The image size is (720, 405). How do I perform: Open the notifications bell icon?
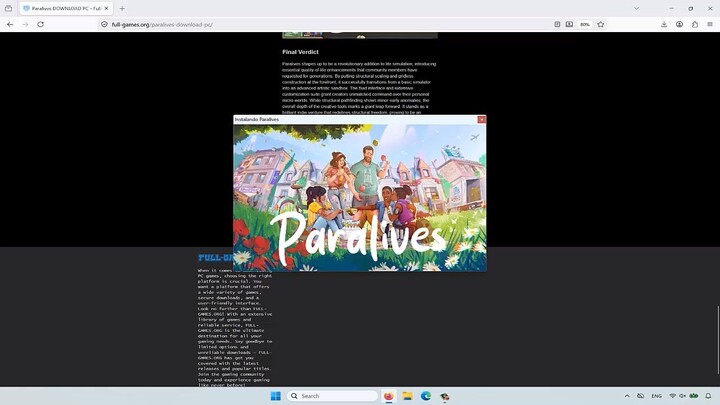tap(708, 396)
